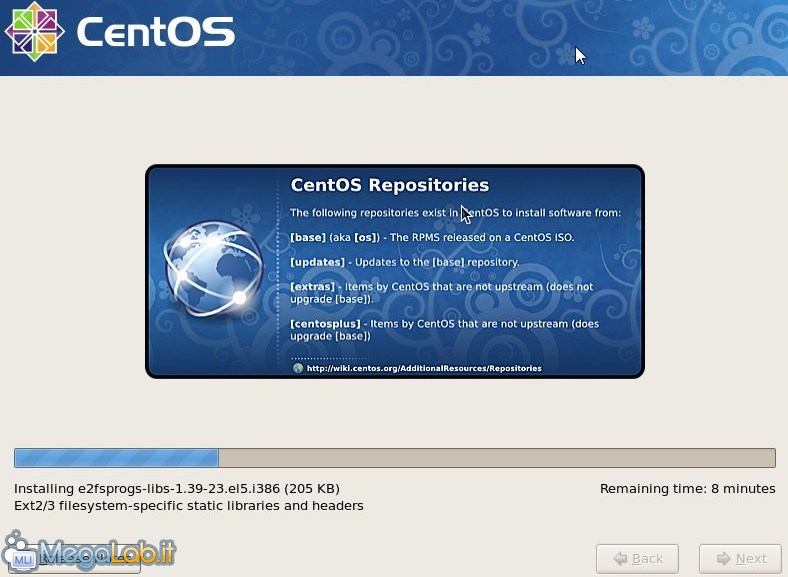Screen dimensions: 788x577
Task: Click the "The following repositories exist" sentence
Action: (x=455, y=213)
